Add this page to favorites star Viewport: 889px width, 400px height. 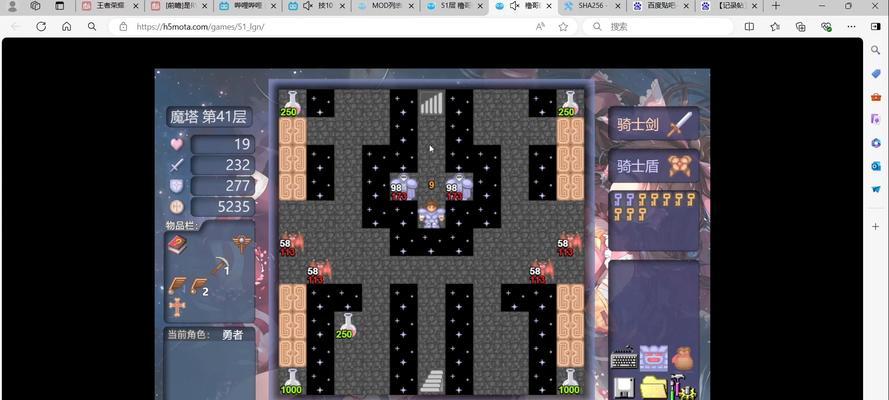pyautogui.click(x=563, y=27)
